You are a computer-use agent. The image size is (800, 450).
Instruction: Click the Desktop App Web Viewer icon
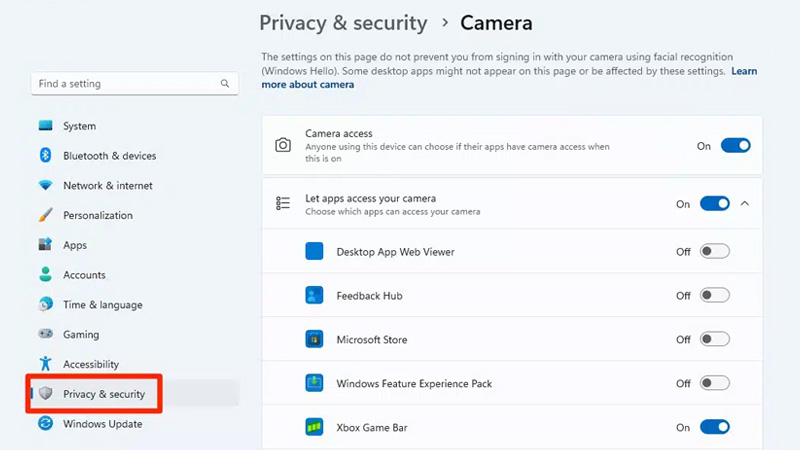tap(314, 251)
